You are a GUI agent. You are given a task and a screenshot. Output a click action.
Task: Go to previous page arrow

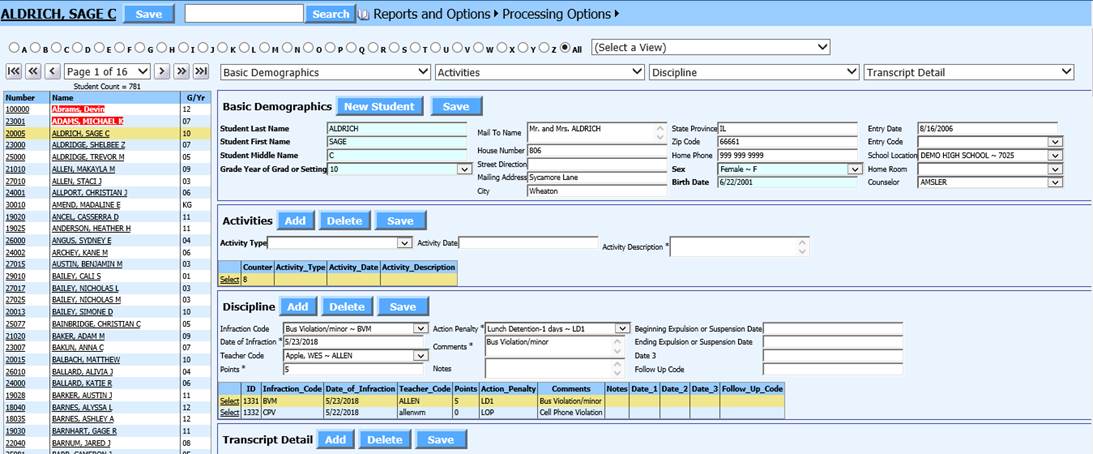[52, 71]
